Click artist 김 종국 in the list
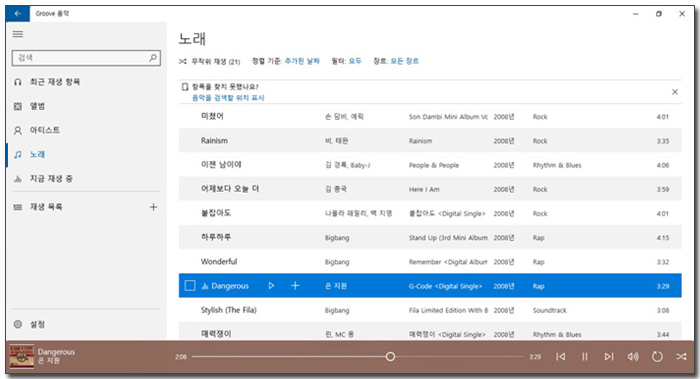Viewport: 700px width, 379px height. pos(336,189)
